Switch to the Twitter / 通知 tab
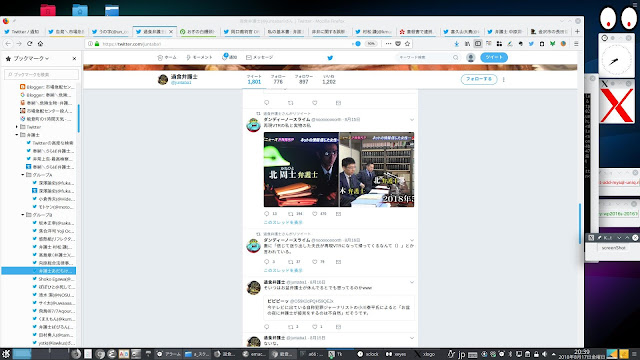640x360 pixels. [22, 31]
